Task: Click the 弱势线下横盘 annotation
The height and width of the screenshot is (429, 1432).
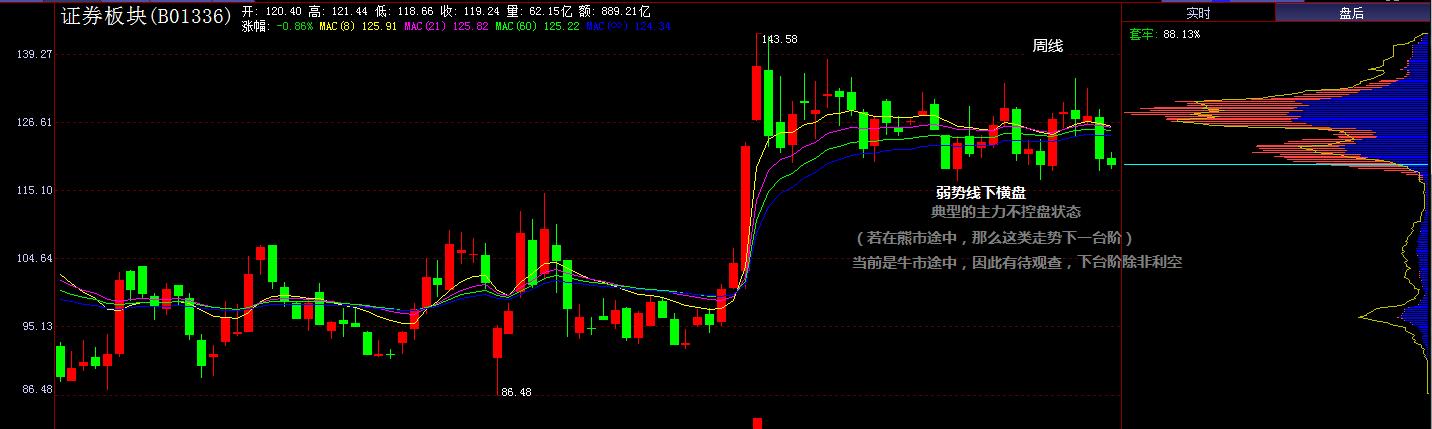Action: (x=981, y=193)
